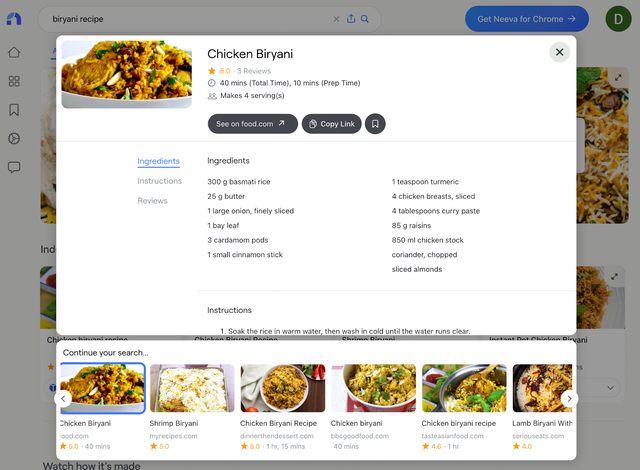Click the magnifier search icon

point(365,19)
